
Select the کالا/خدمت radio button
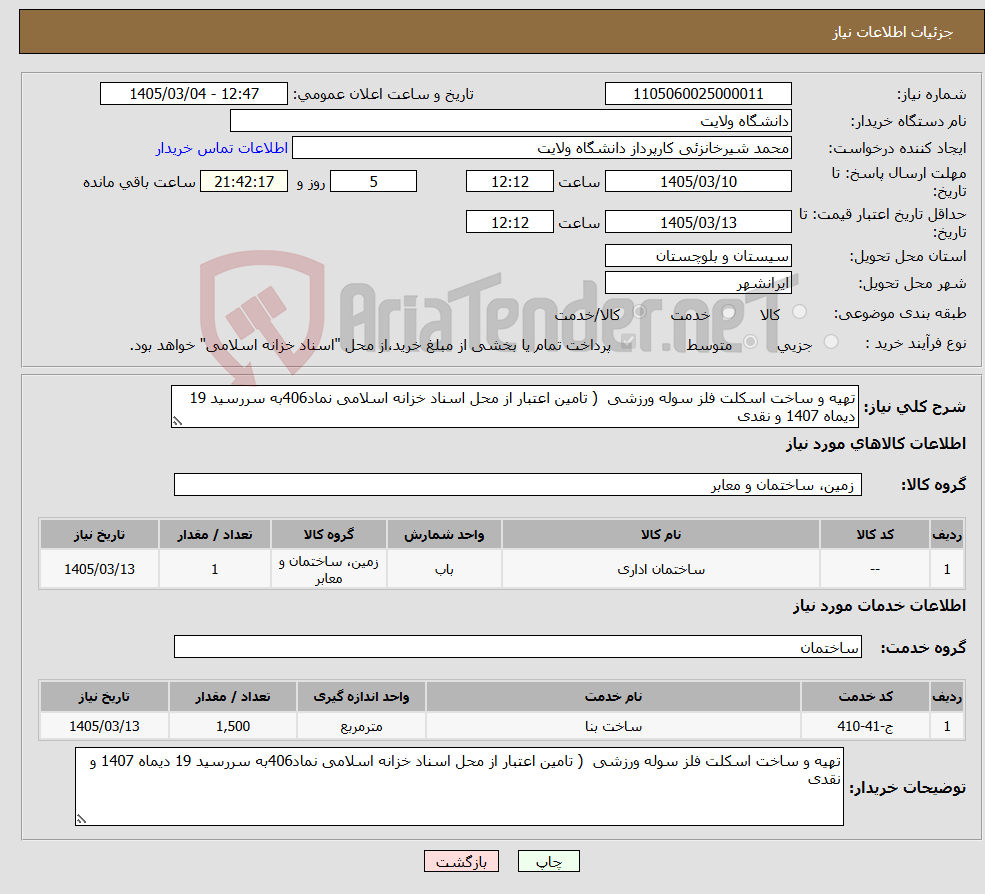pyautogui.click(x=639, y=312)
